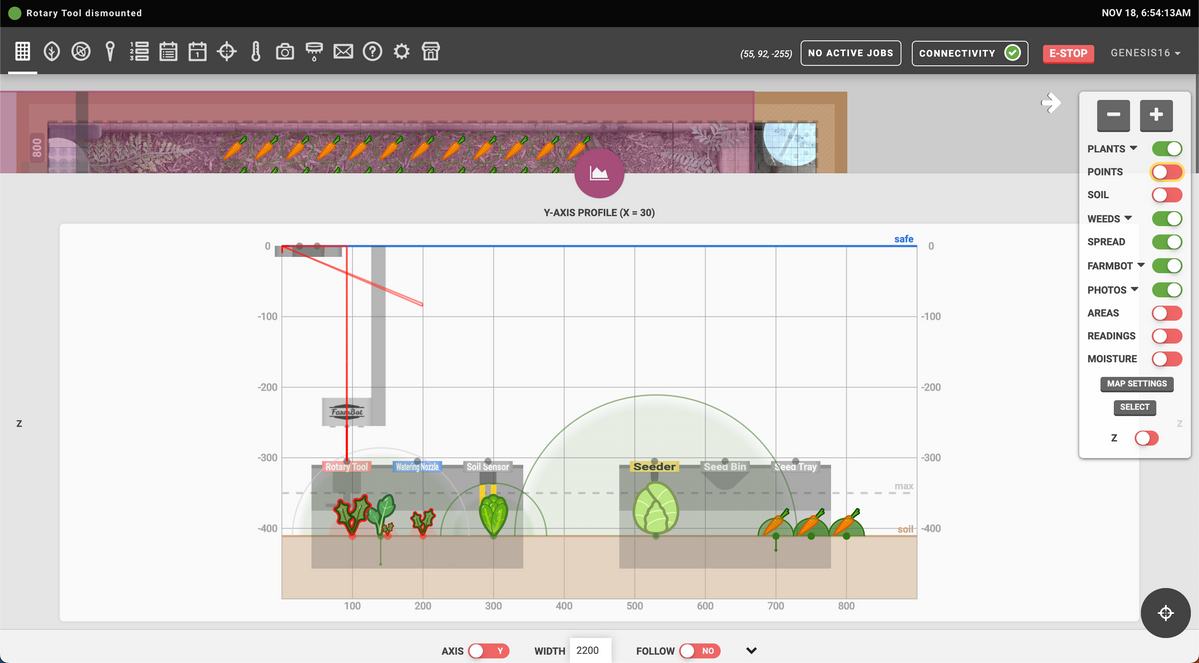Open the bottom bar chevron expander

[x=751, y=650]
